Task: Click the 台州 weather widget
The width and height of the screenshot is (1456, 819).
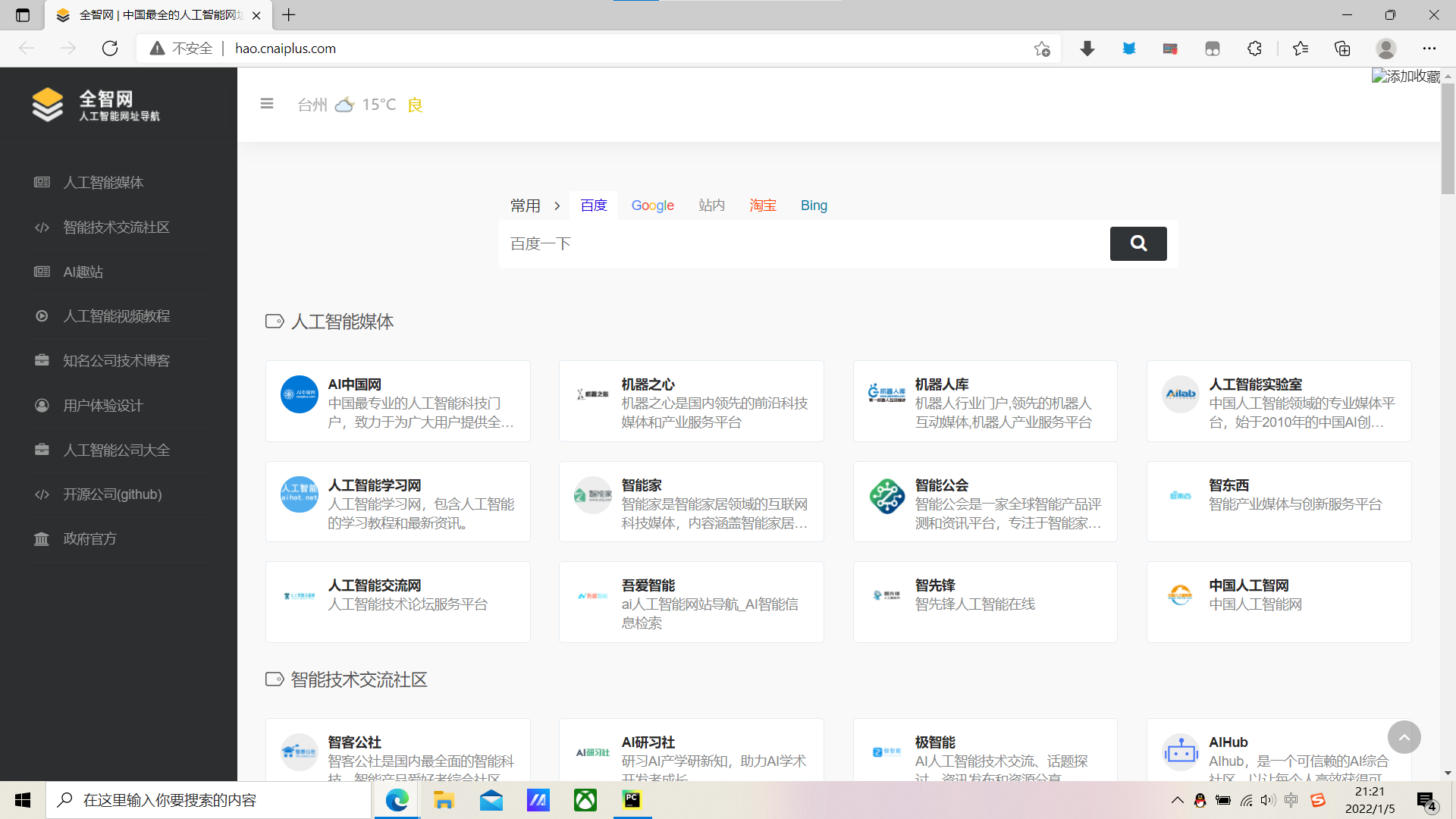Action: pyautogui.click(x=360, y=105)
